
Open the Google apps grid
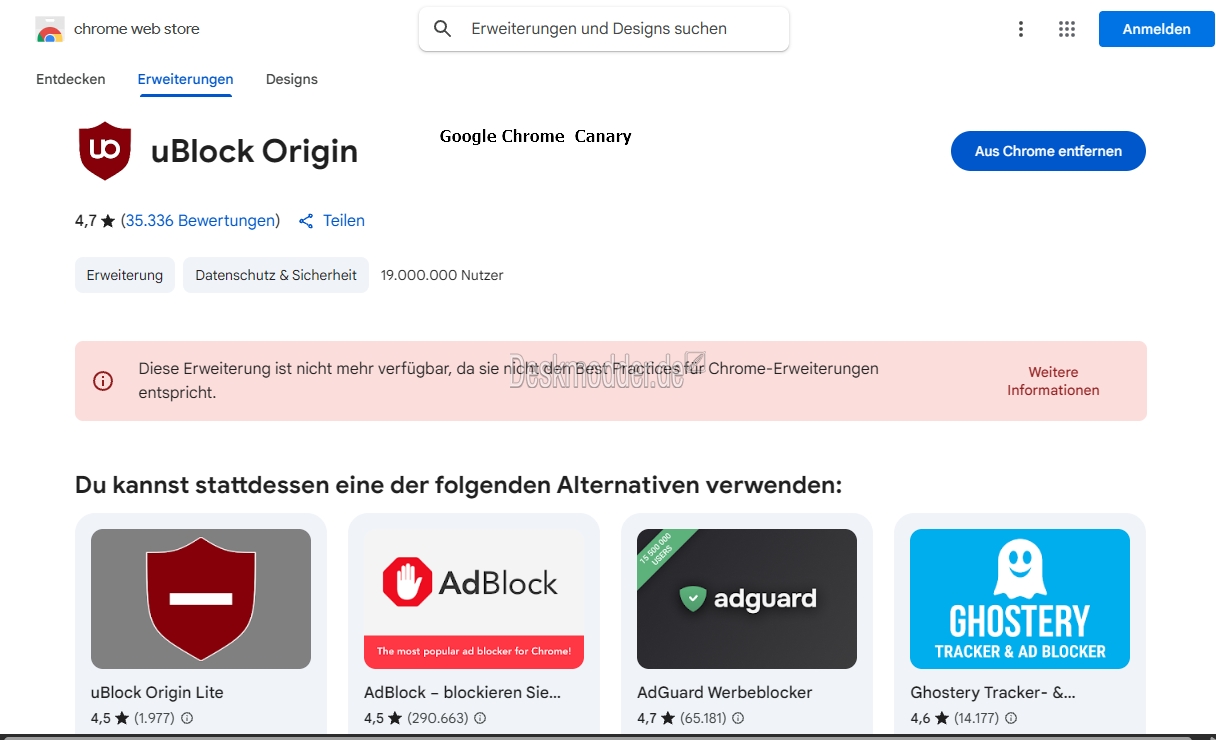1067,29
